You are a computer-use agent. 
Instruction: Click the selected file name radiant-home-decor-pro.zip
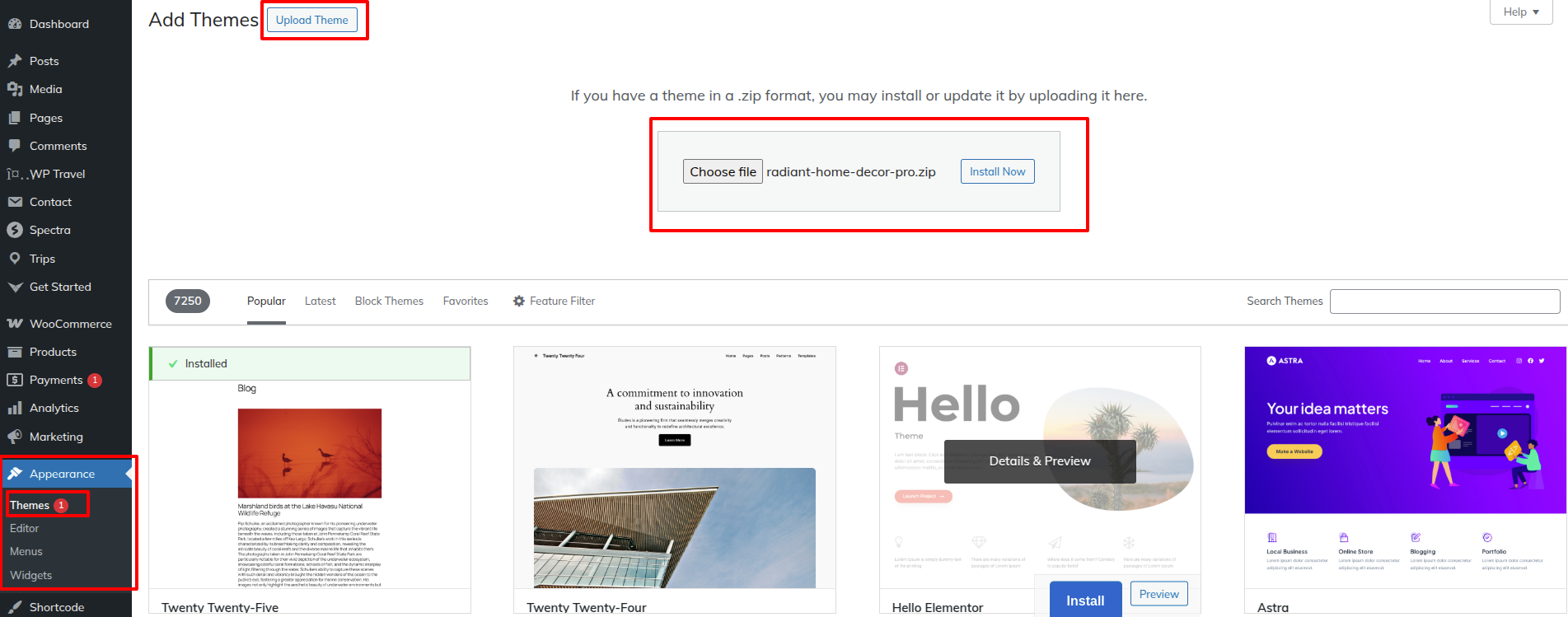pyautogui.click(x=851, y=172)
